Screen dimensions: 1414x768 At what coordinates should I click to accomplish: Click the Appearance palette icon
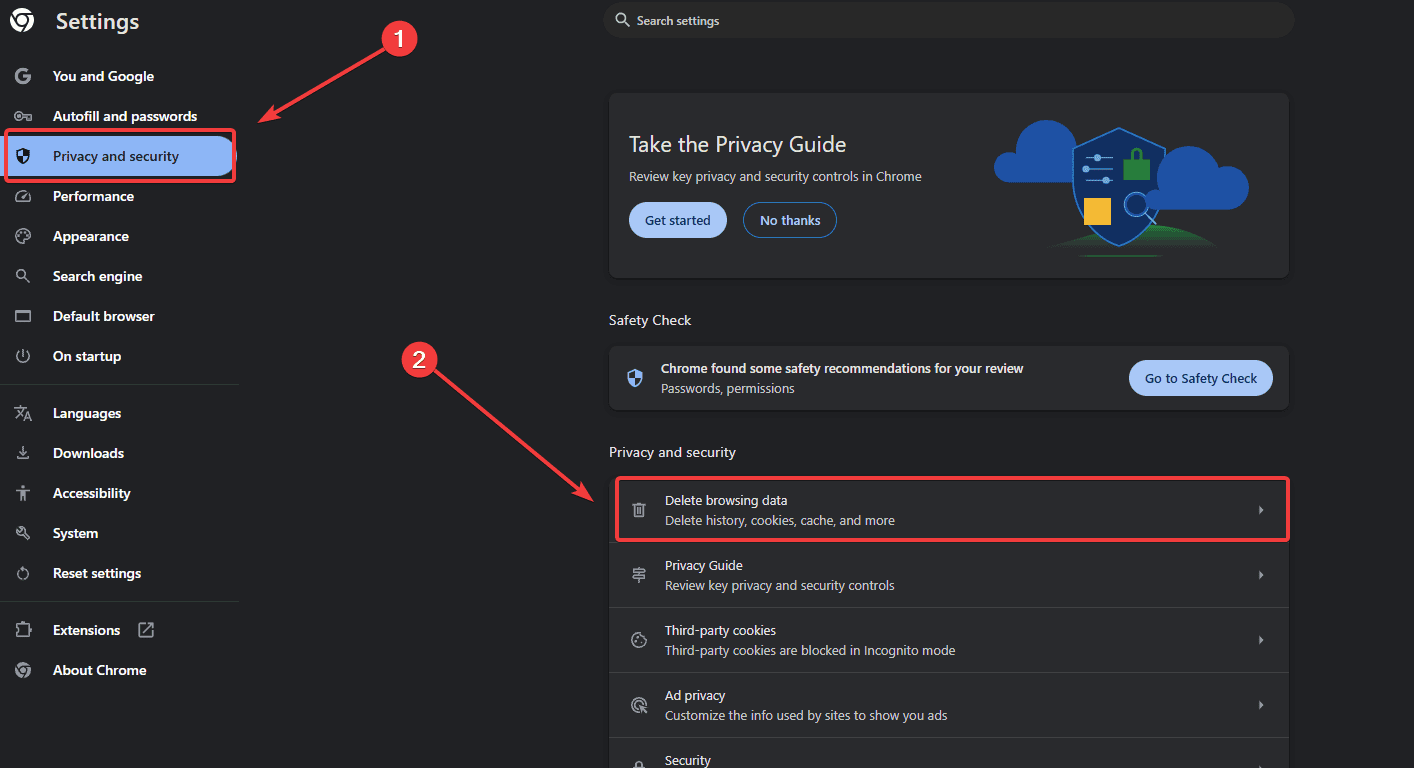[x=23, y=236]
